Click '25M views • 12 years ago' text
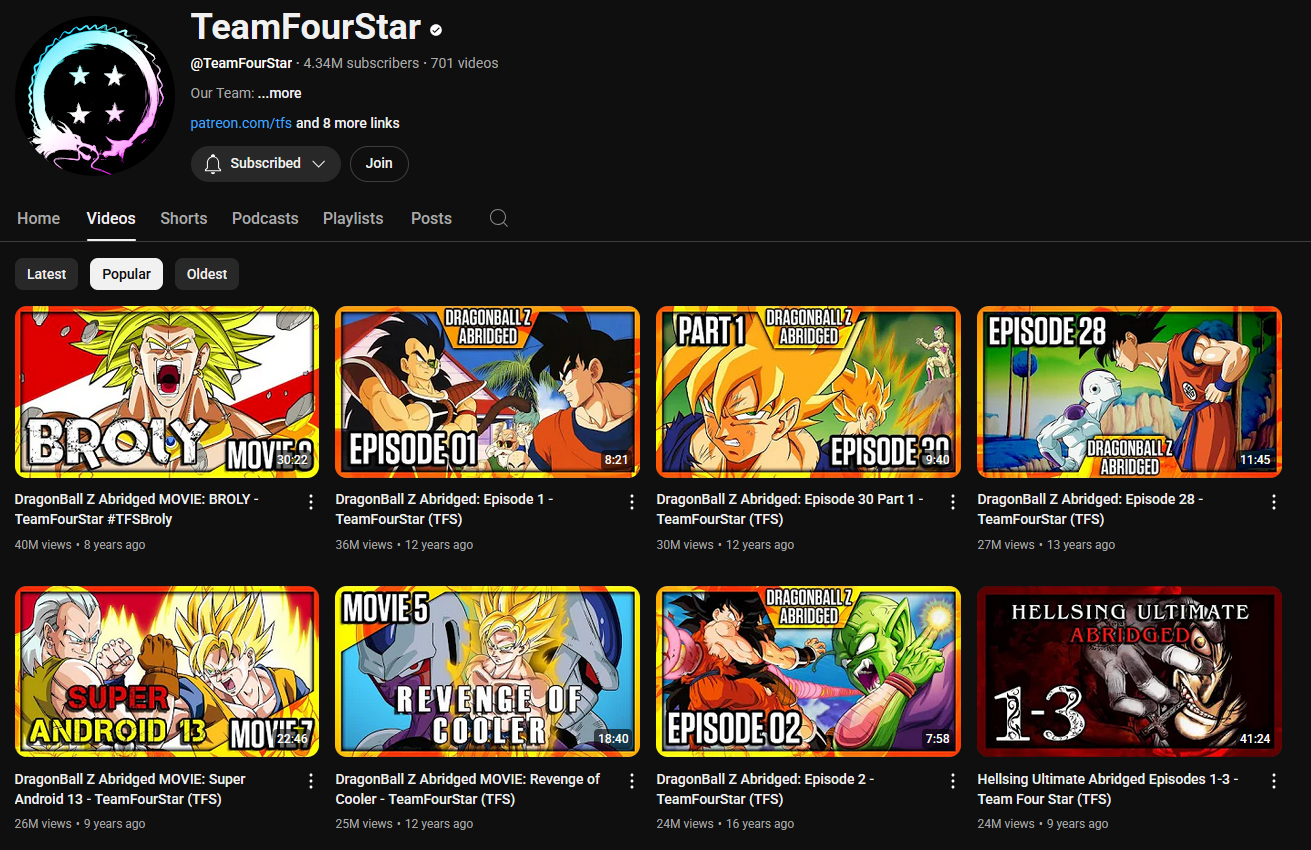Image resolution: width=1311 pixels, height=850 pixels. (405, 824)
